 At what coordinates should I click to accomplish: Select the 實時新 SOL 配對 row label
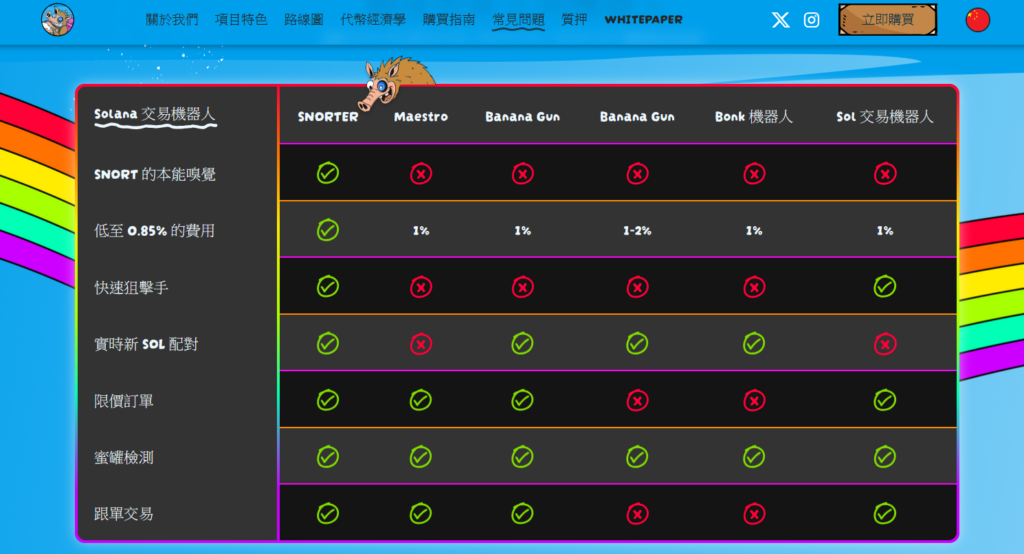pyautogui.click(x=146, y=344)
